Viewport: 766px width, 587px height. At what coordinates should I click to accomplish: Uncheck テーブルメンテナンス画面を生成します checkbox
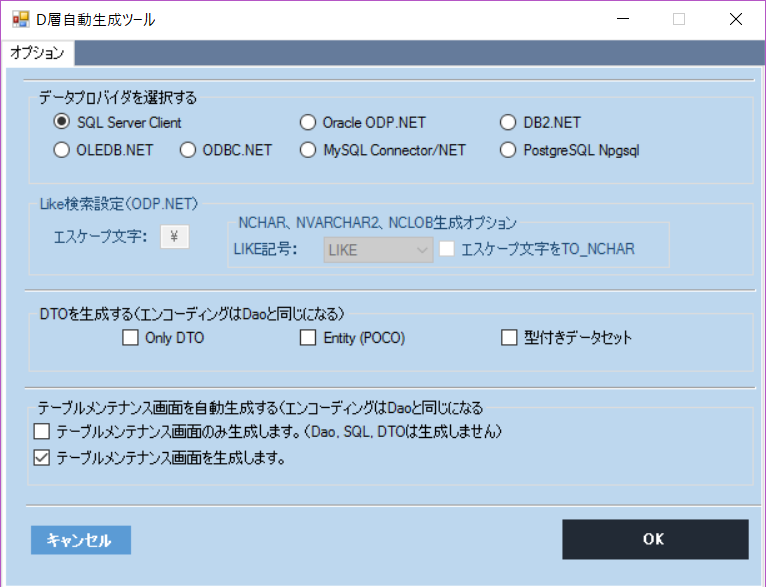(x=42, y=458)
